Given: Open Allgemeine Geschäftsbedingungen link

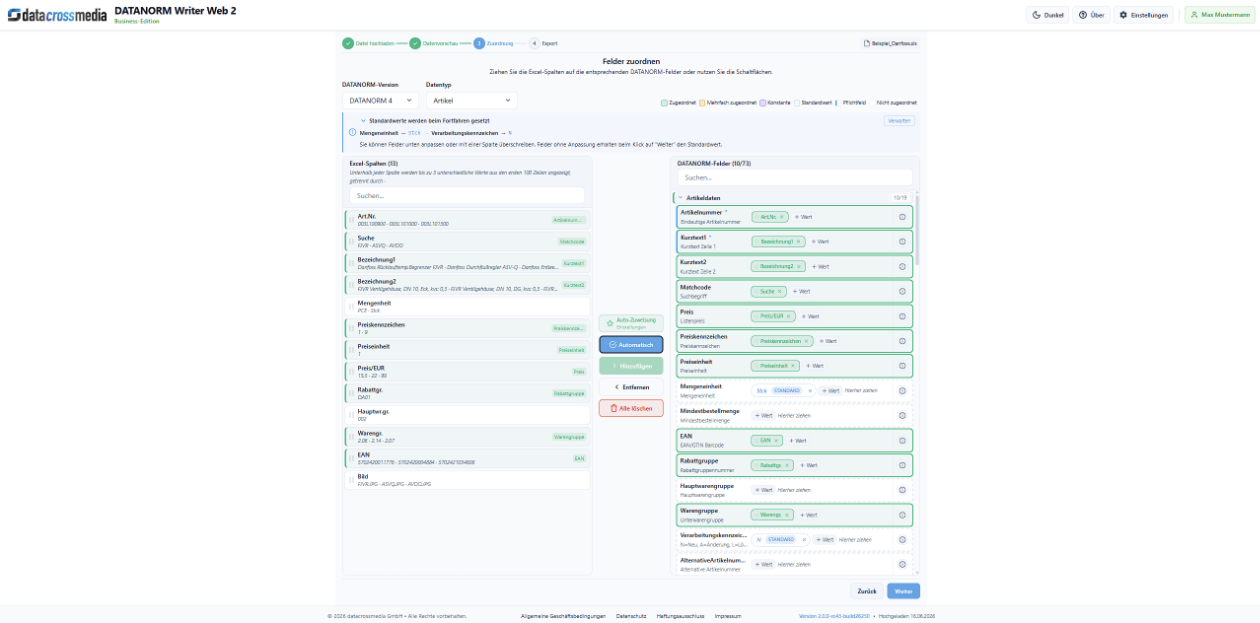Looking at the screenshot, I should pyautogui.click(x=564, y=616).
